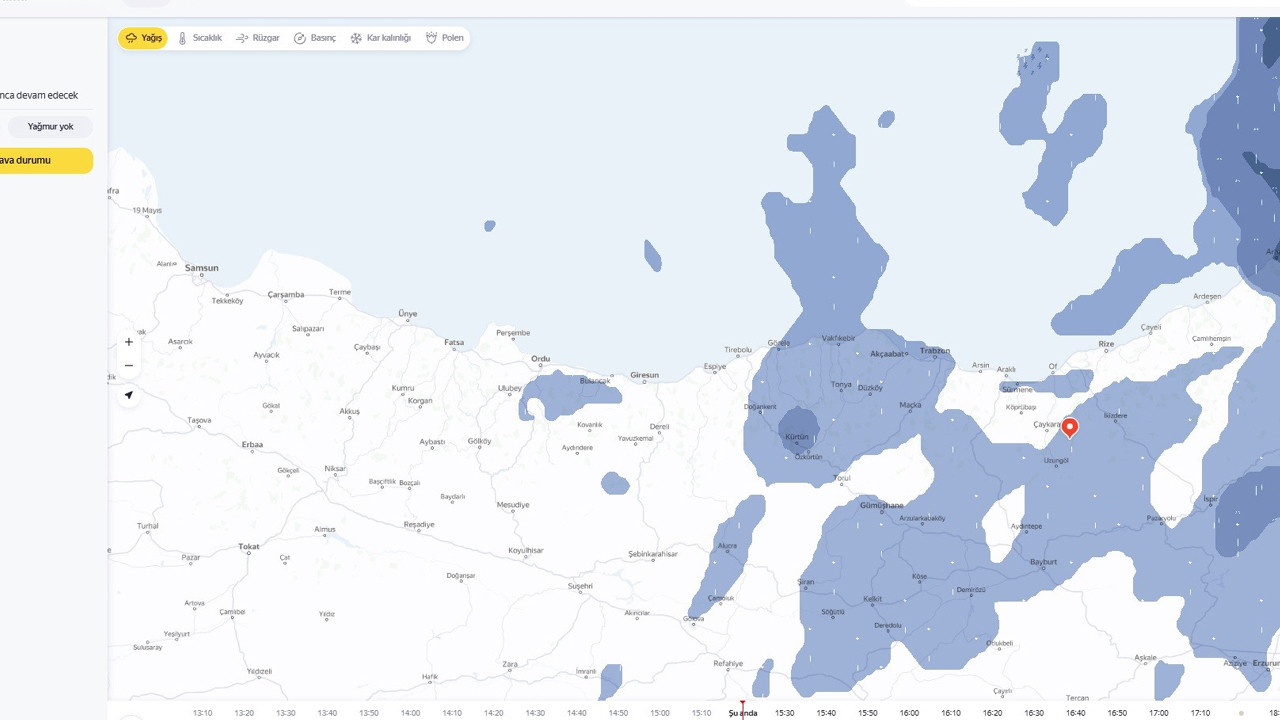
Task: Zoom in with the plus button
Action: [128, 342]
